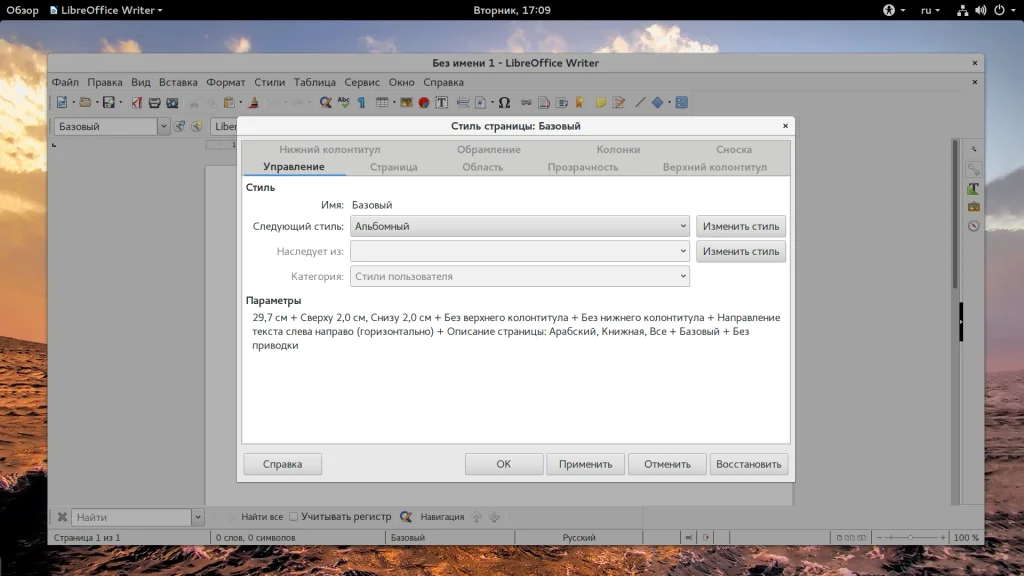Screen dimensions: 1024x576
Task: Toggle Formatting Marks pilcrow icon
Action: (361, 102)
